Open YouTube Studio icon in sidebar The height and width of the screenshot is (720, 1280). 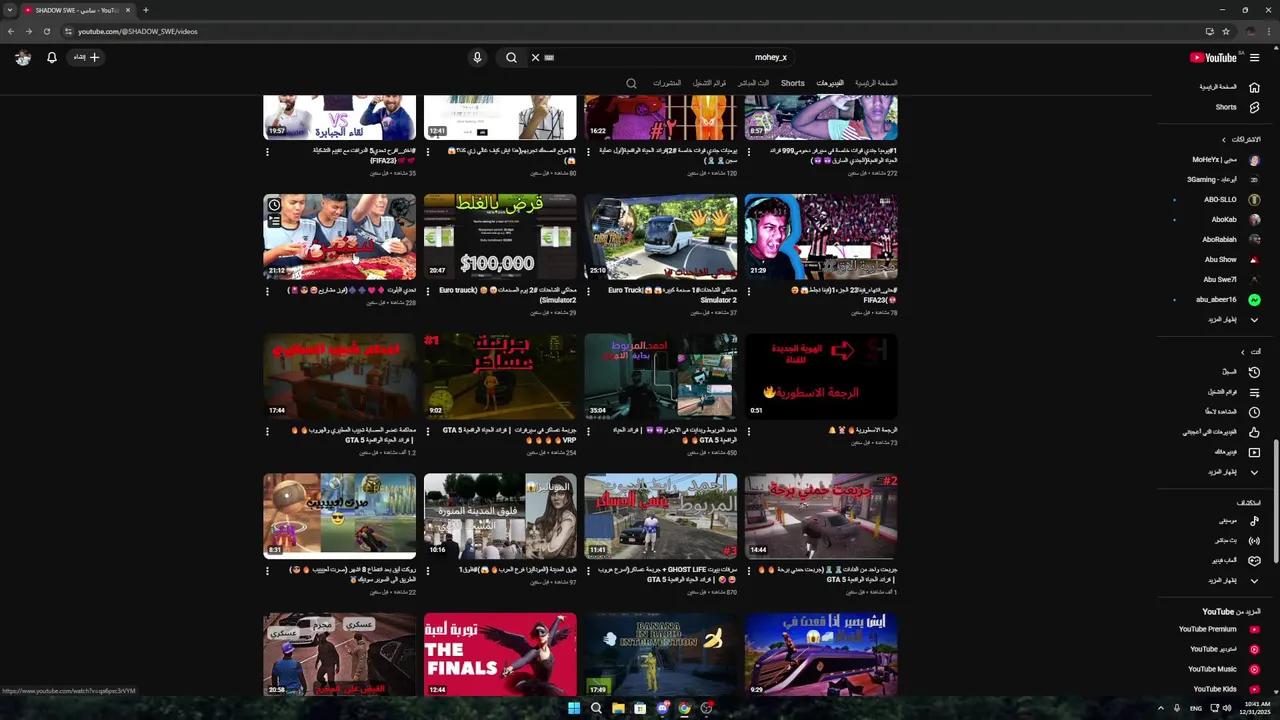coord(1254,649)
